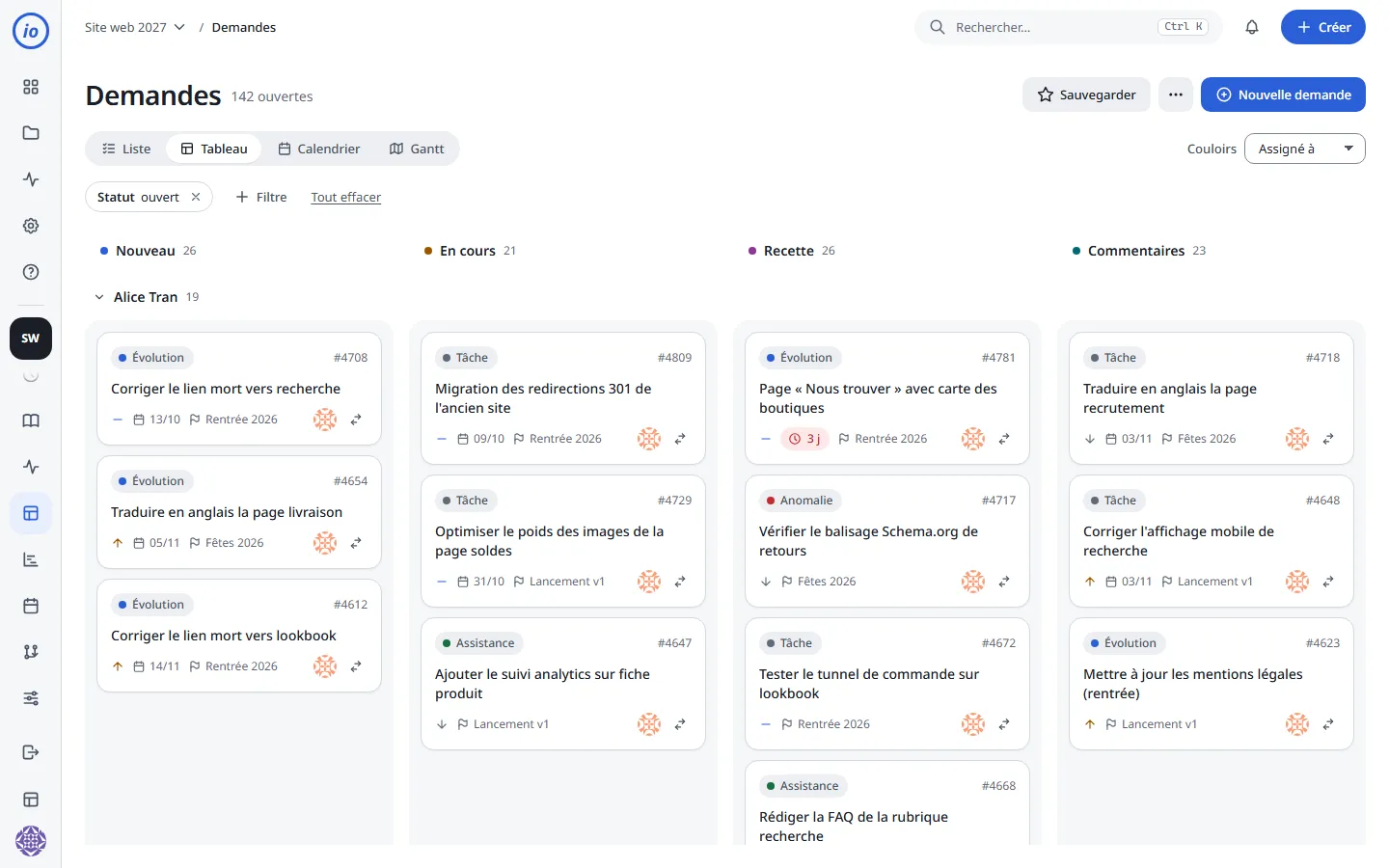Screen dimensions: 1389x868
Task: Open the branch icon in sidebar
Action: 31,652
